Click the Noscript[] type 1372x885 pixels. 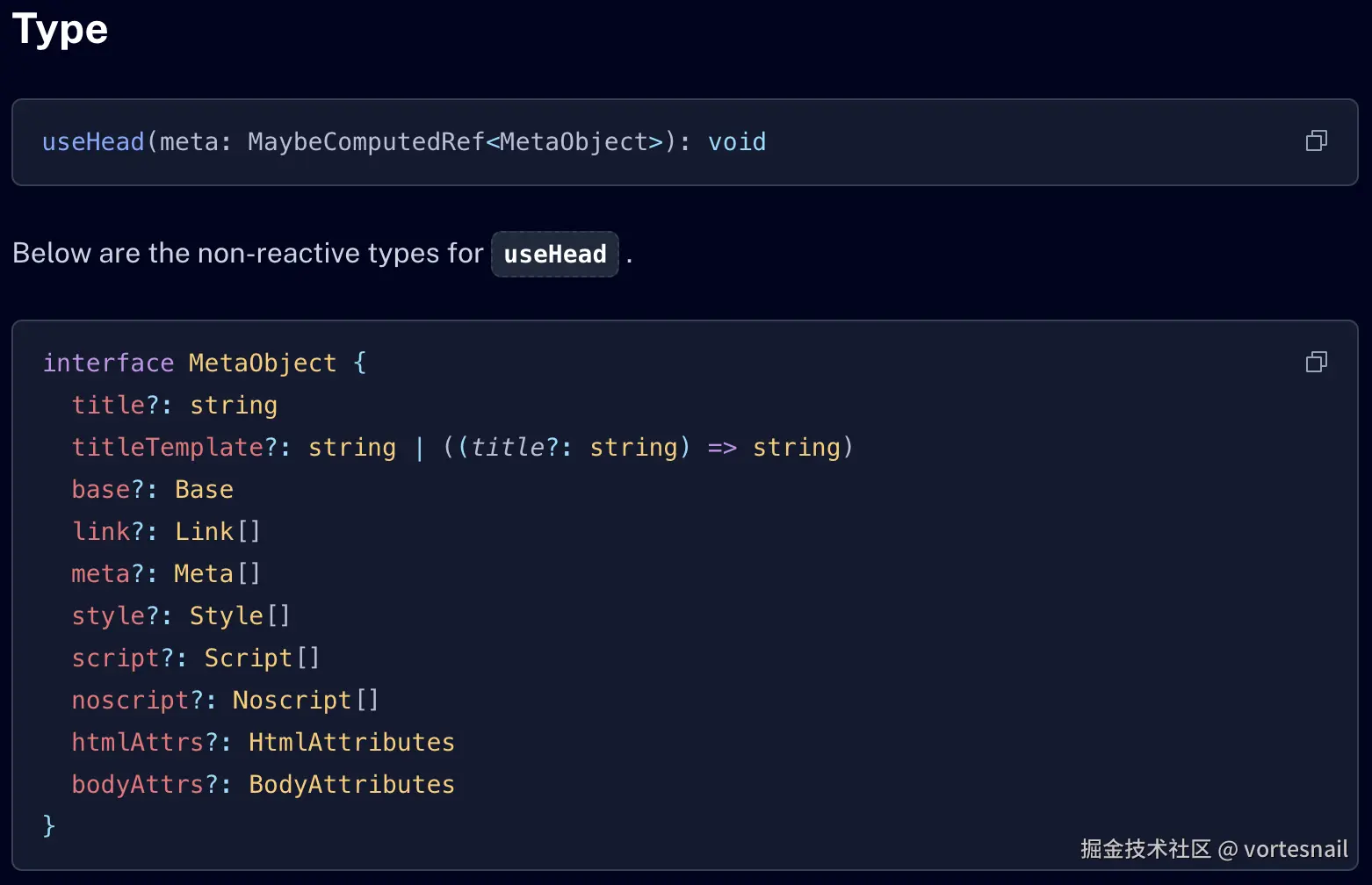[x=305, y=701]
